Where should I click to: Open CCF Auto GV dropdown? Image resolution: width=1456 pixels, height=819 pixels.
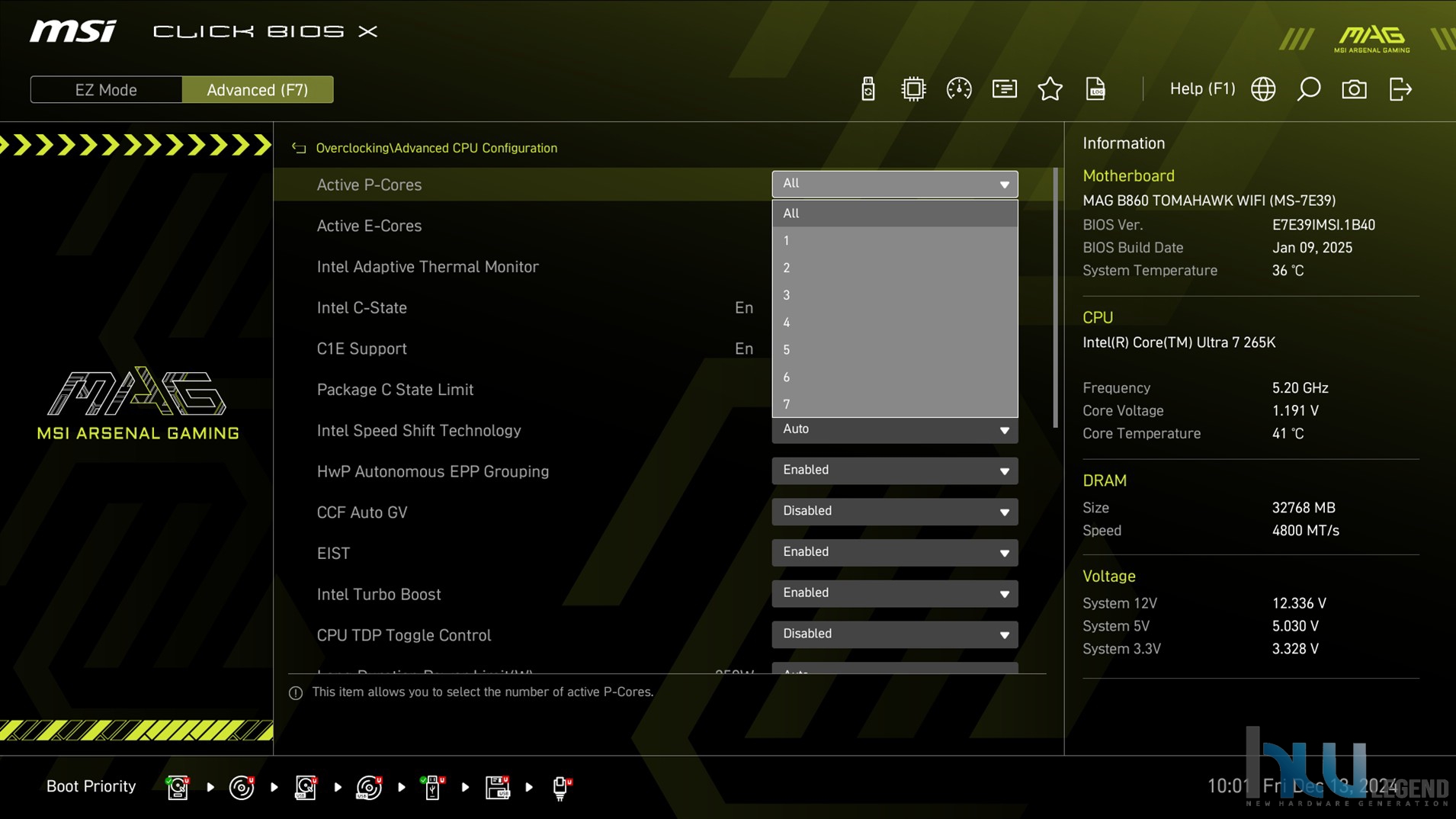pyautogui.click(x=894, y=512)
